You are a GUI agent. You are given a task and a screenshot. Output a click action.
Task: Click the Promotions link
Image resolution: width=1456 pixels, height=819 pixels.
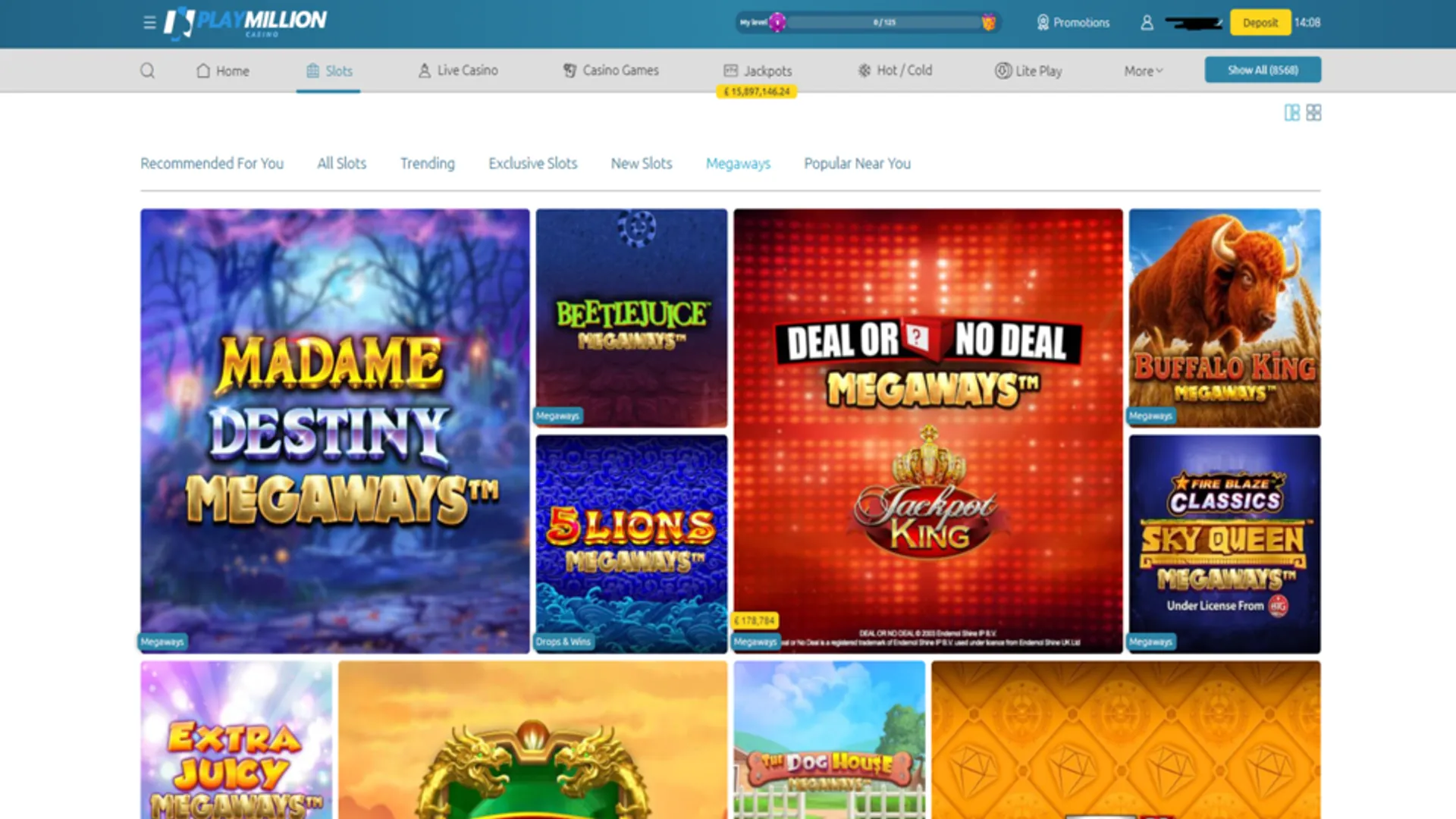click(1081, 23)
